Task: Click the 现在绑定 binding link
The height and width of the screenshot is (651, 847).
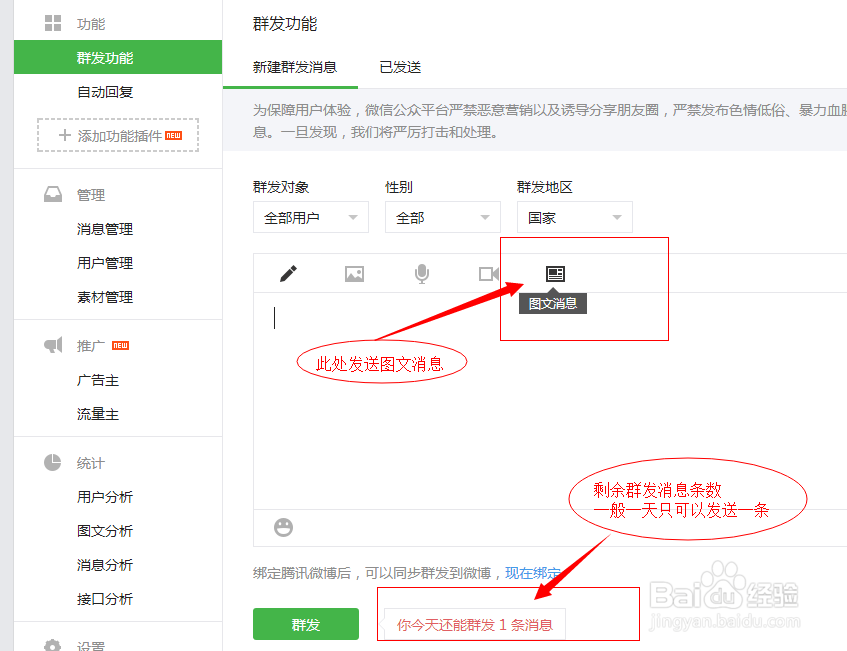Action: (x=534, y=571)
